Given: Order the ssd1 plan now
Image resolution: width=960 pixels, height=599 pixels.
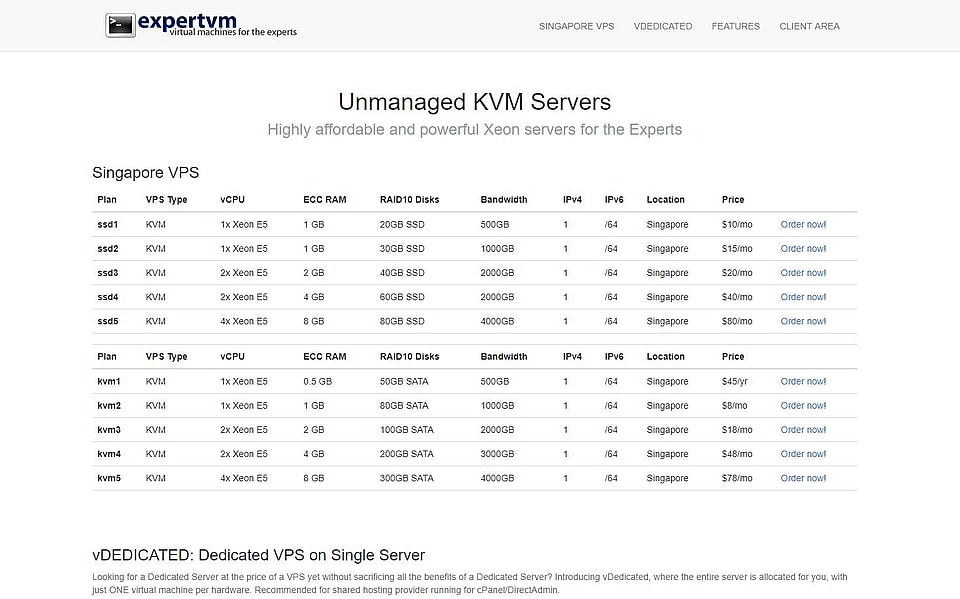Looking at the screenshot, I should pos(803,225).
